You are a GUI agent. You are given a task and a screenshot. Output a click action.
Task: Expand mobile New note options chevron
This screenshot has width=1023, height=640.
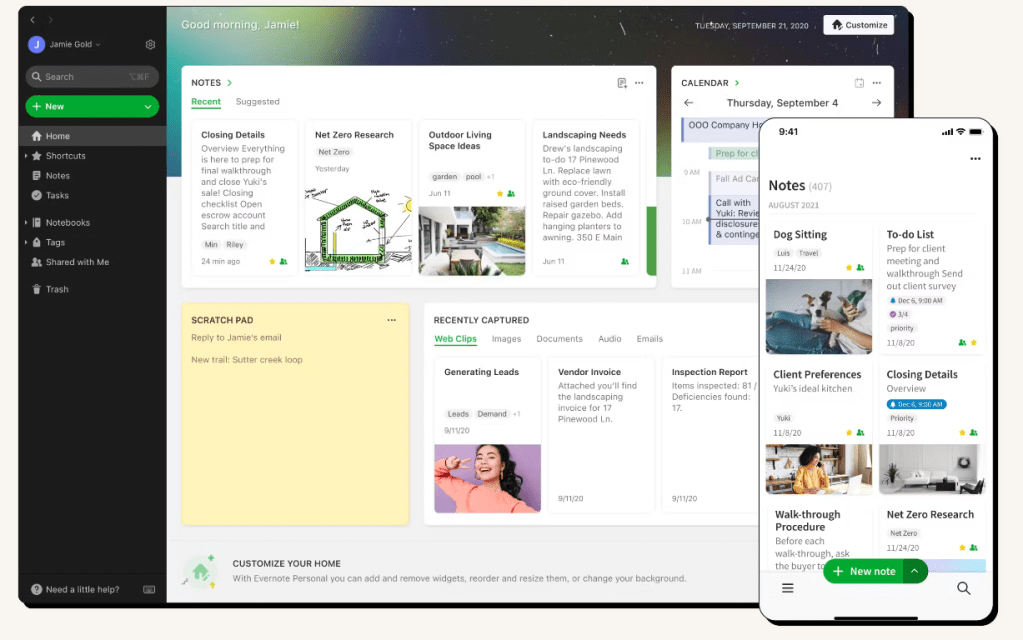(915, 571)
